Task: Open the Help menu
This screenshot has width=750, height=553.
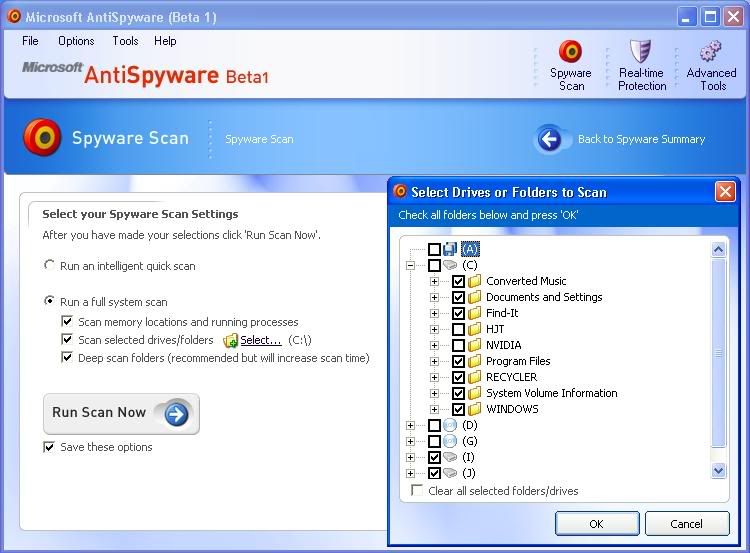Action: 165,41
